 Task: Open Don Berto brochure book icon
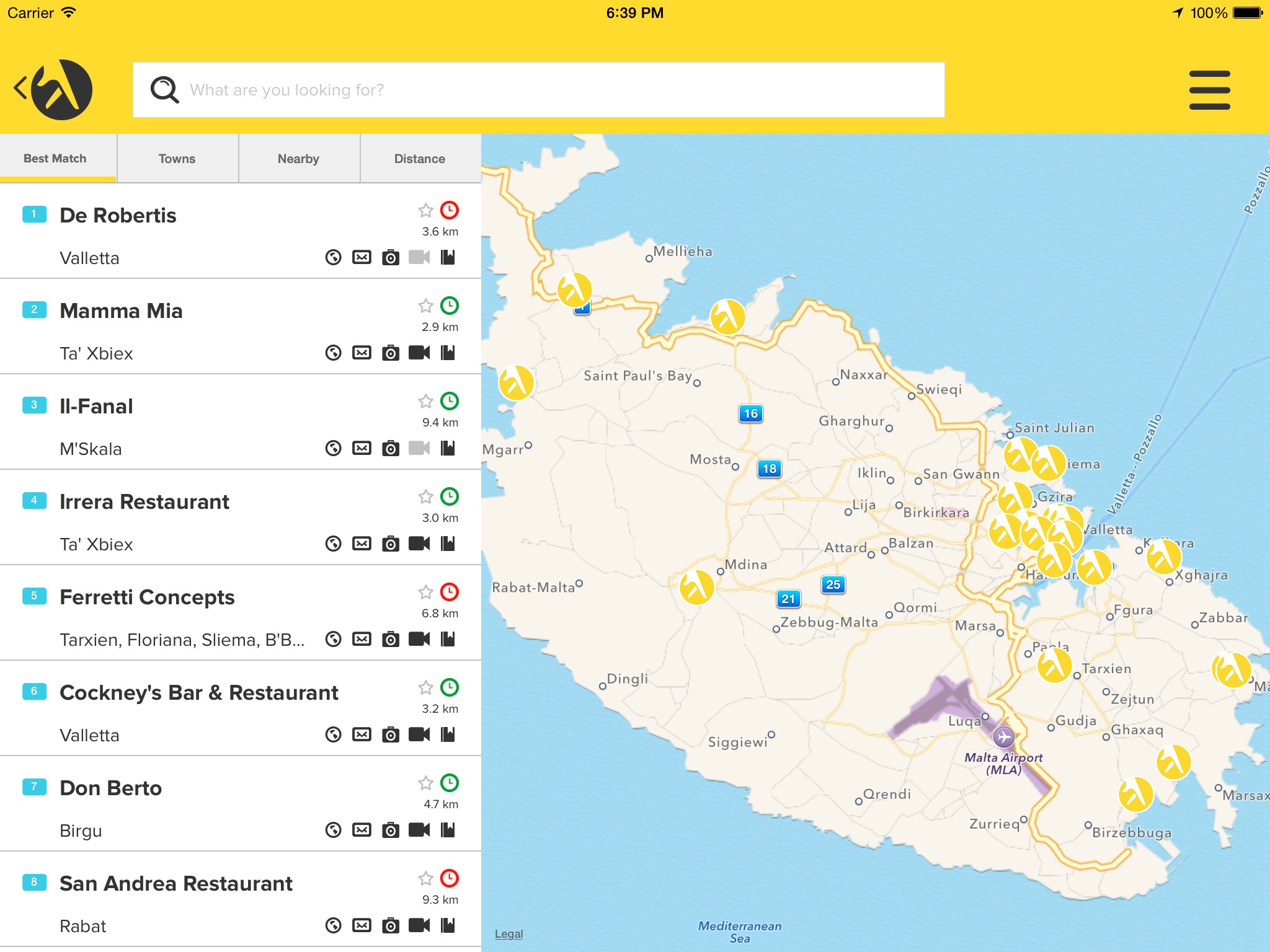coord(448,830)
